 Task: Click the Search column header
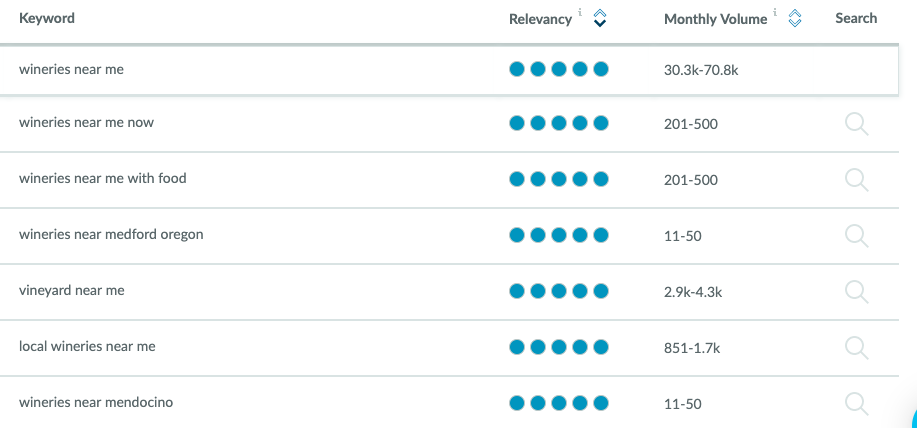[x=856, y=18]
